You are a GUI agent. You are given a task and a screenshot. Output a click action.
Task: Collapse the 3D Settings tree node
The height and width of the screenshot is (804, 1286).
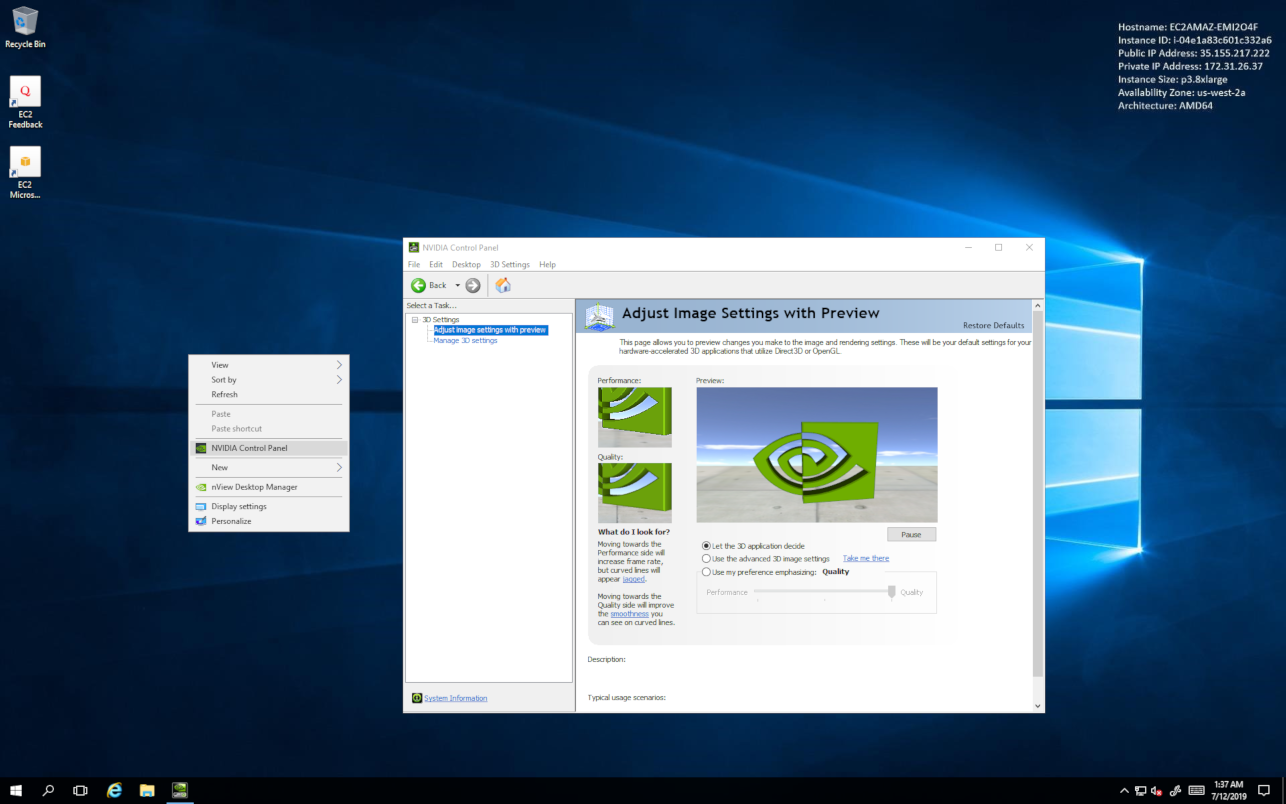tap(414, 318)
